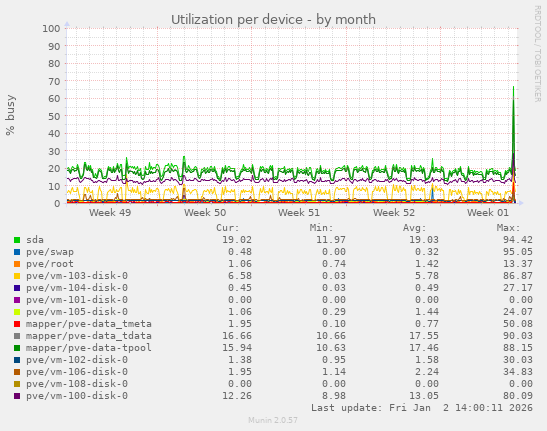
Task: Click the 'Cur:' column header
Action: [228, 228]
